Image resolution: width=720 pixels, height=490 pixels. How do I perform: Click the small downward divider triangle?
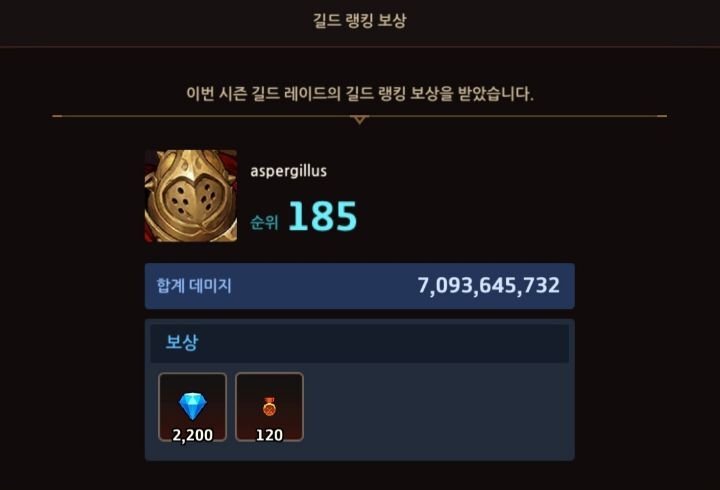pyautogui.click(x=360, y=120)
